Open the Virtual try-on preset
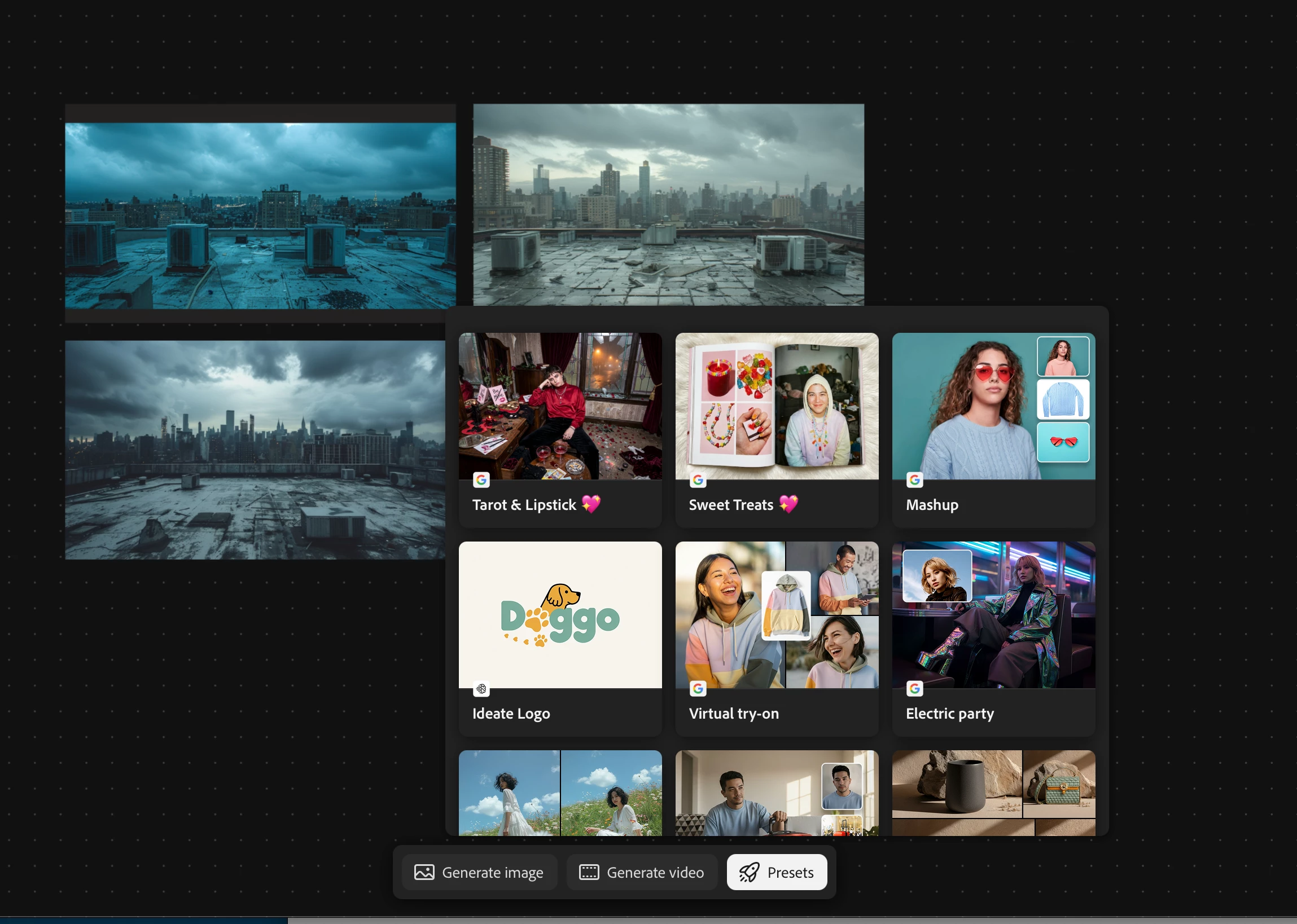The image size is (1297, 924). [777, 615]
